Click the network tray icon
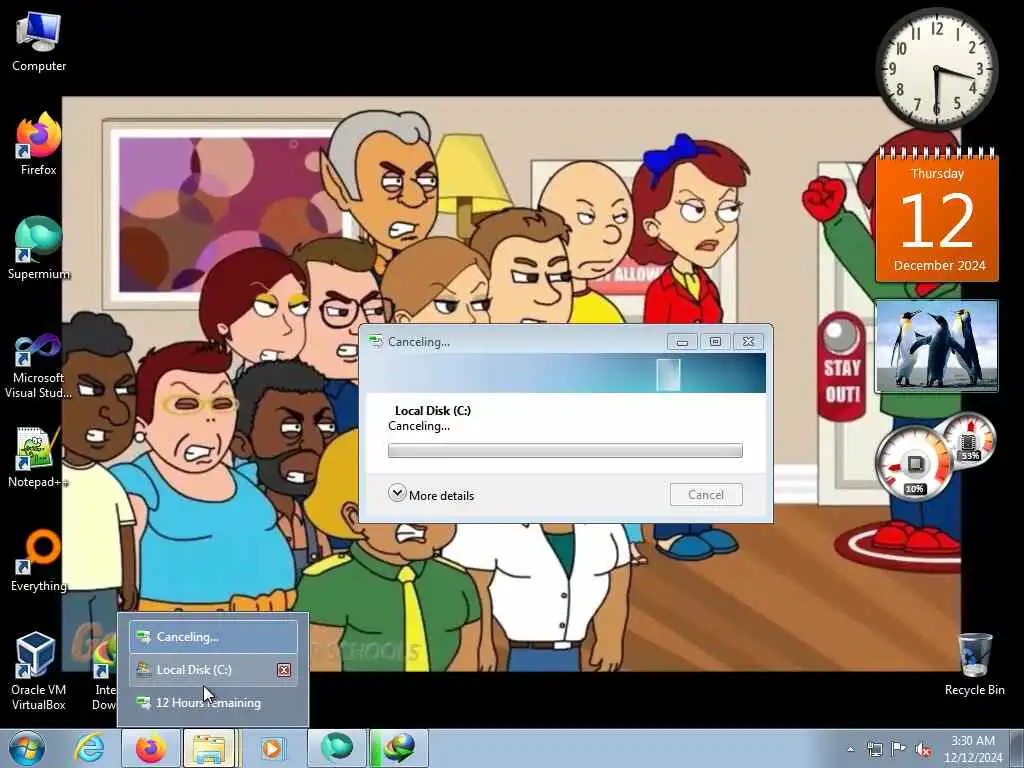Viewport: 1024px width, 768px height. coord(874,750)
